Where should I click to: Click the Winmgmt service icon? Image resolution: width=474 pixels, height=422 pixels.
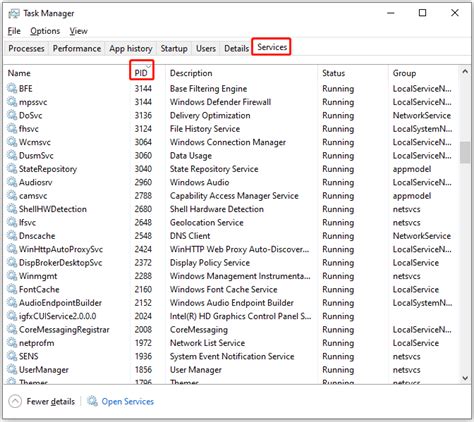(12, 276)
